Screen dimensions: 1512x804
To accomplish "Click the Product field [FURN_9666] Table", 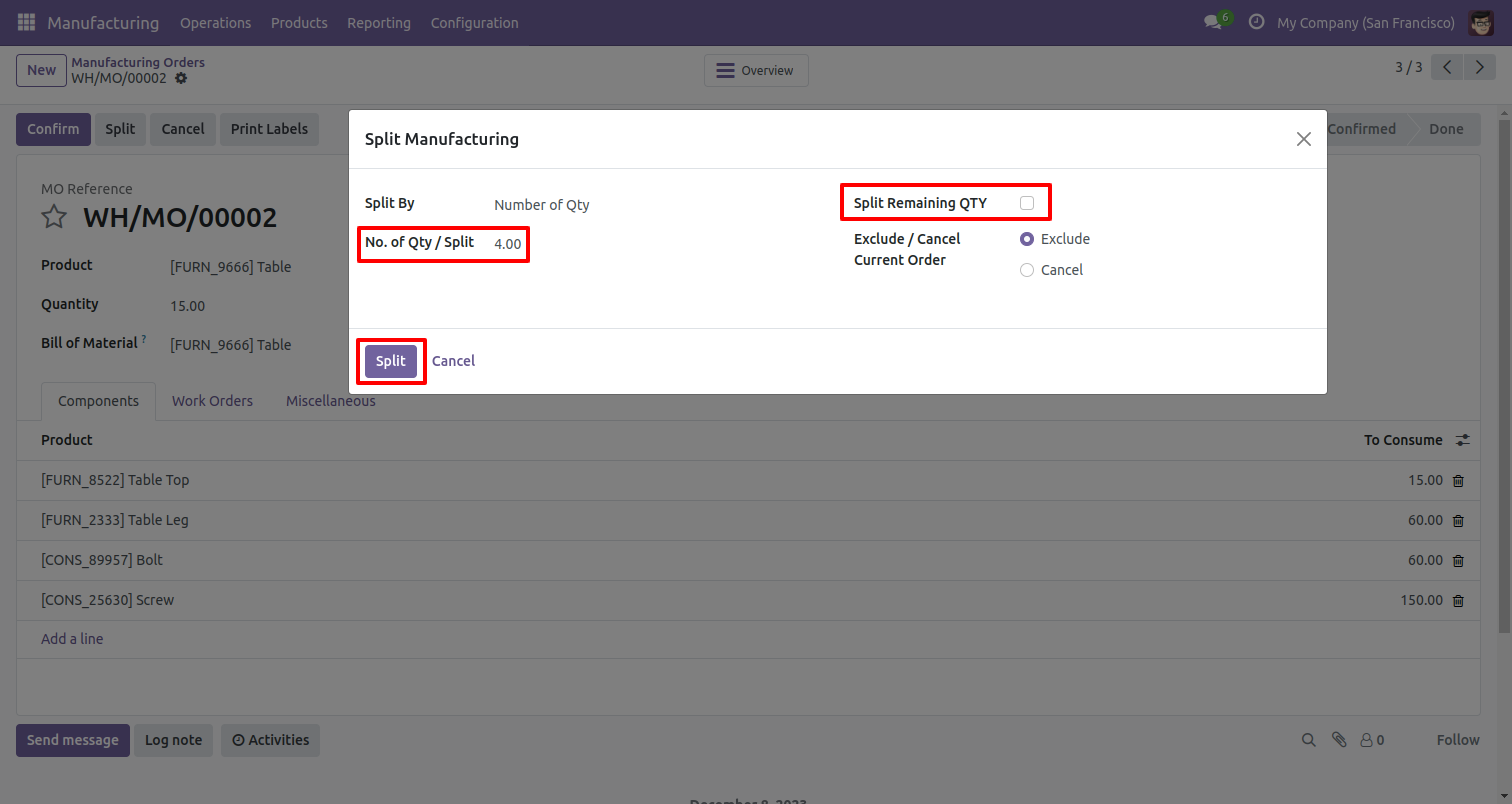I will 231,267.
